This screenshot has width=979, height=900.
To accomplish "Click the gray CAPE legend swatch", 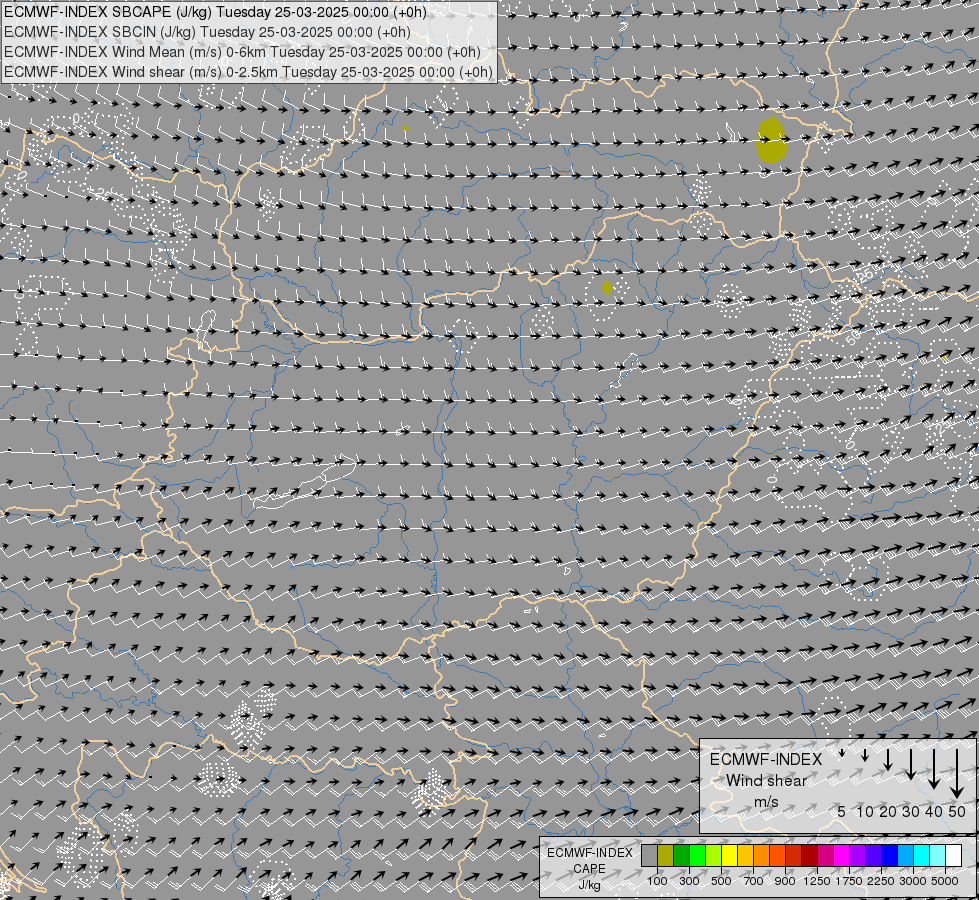I will click(x=649, y=855).
